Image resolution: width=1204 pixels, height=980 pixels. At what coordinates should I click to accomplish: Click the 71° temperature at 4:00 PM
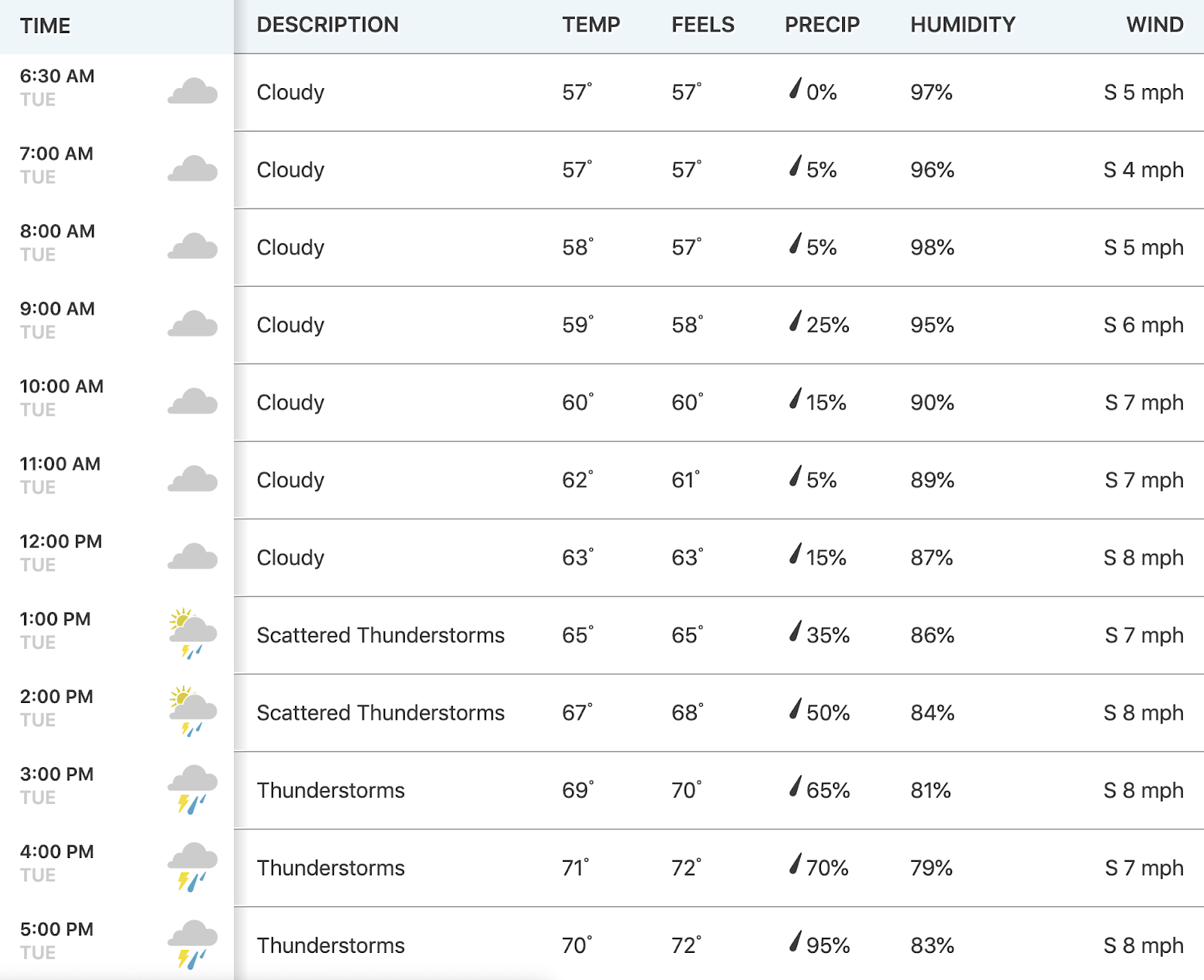576,868
